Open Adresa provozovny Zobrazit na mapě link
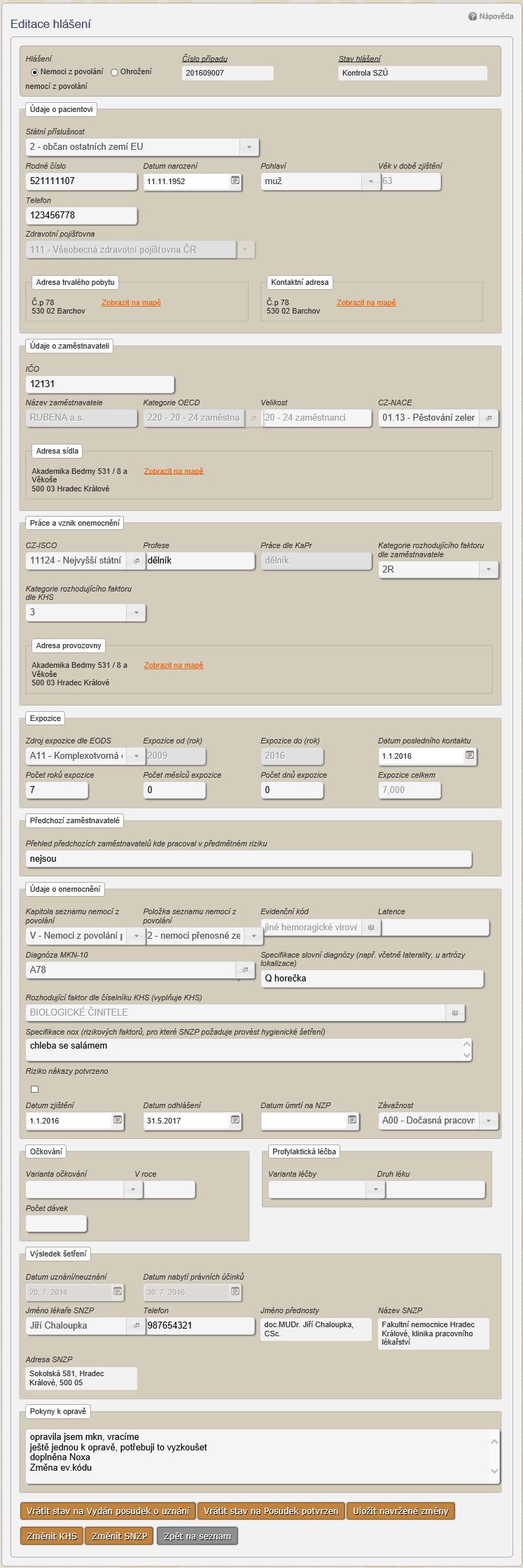The width and height of the screenshot is (523, 1568). [x=174, y=665]
